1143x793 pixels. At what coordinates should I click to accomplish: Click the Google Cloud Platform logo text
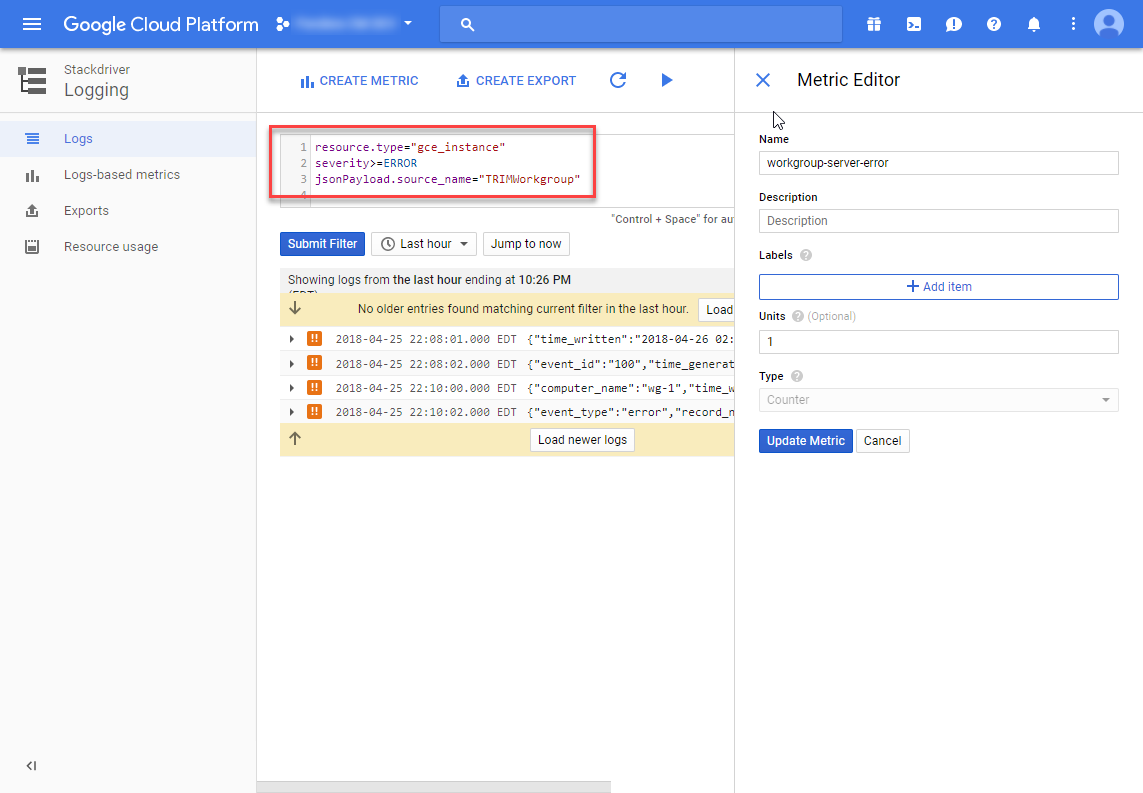pos(161,24)
